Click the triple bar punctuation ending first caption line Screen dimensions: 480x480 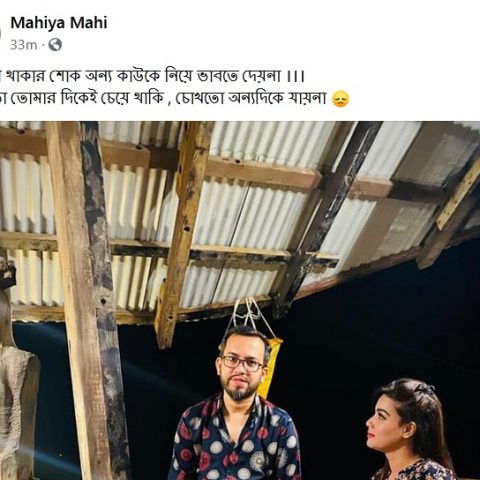296,77
